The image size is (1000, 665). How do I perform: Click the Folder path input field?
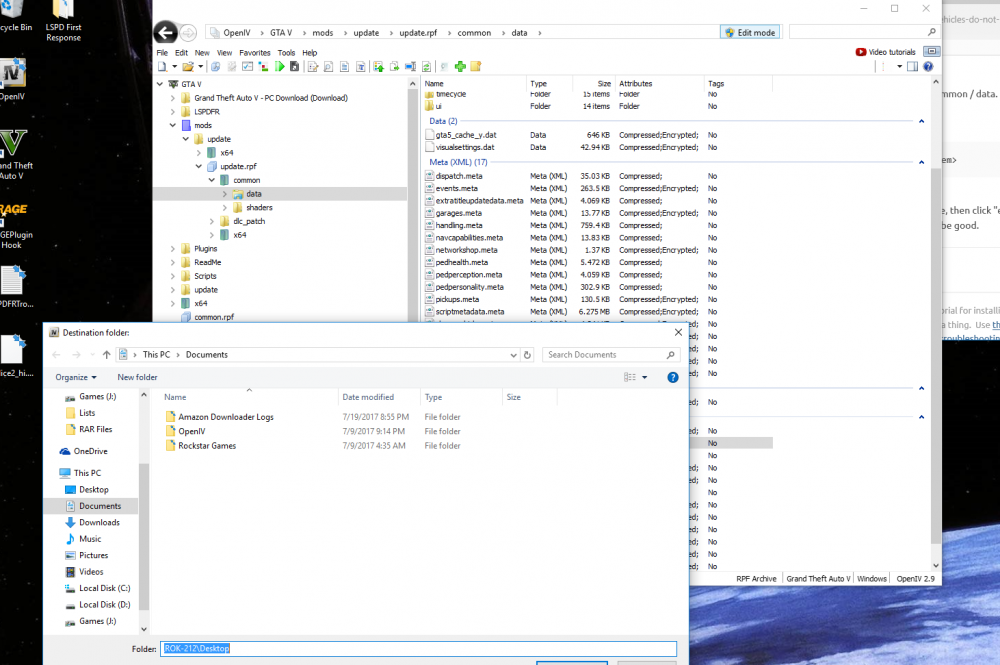tap(418, 648)
